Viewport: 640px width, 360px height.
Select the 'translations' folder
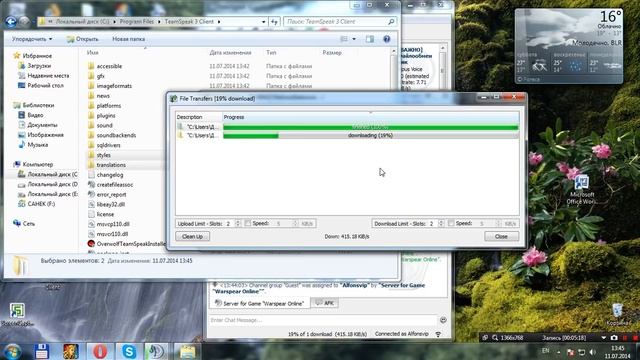coord(111,165)
